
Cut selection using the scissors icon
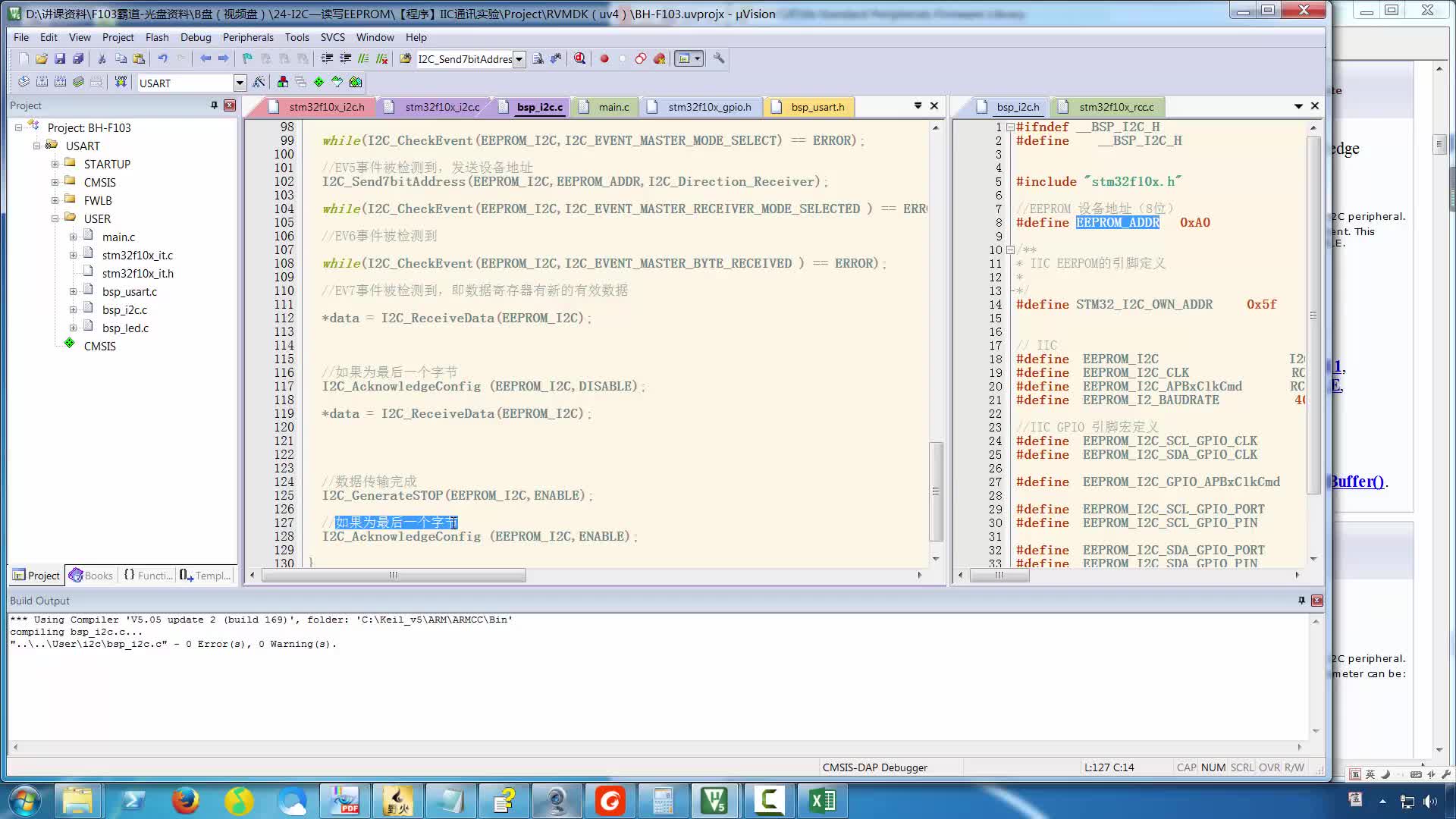click(102, 58)
